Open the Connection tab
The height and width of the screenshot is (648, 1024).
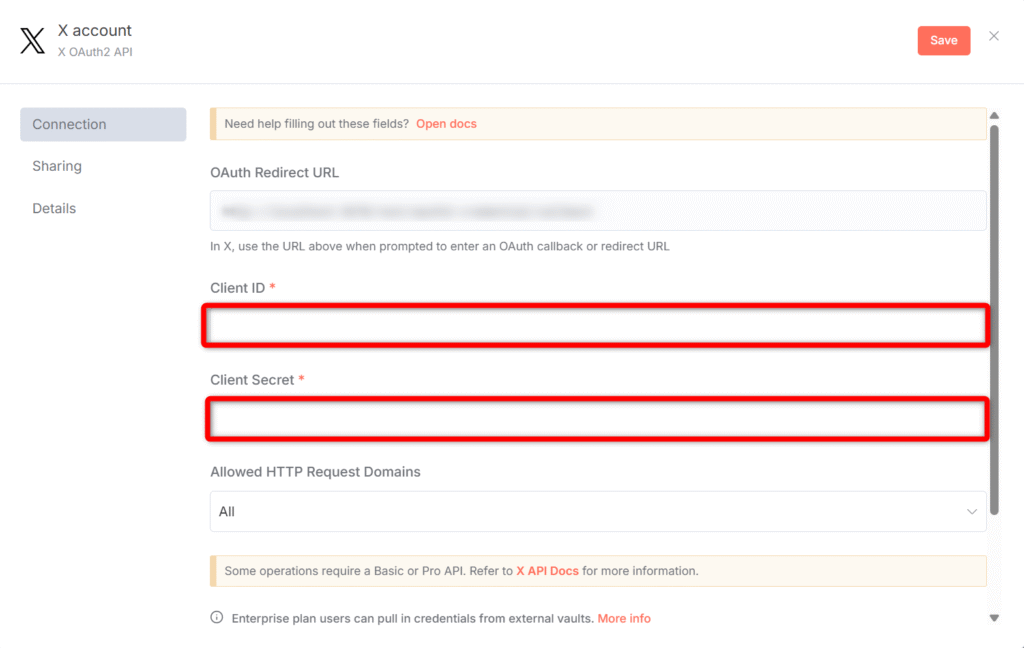pyautogui.click(x=103, y=124)
